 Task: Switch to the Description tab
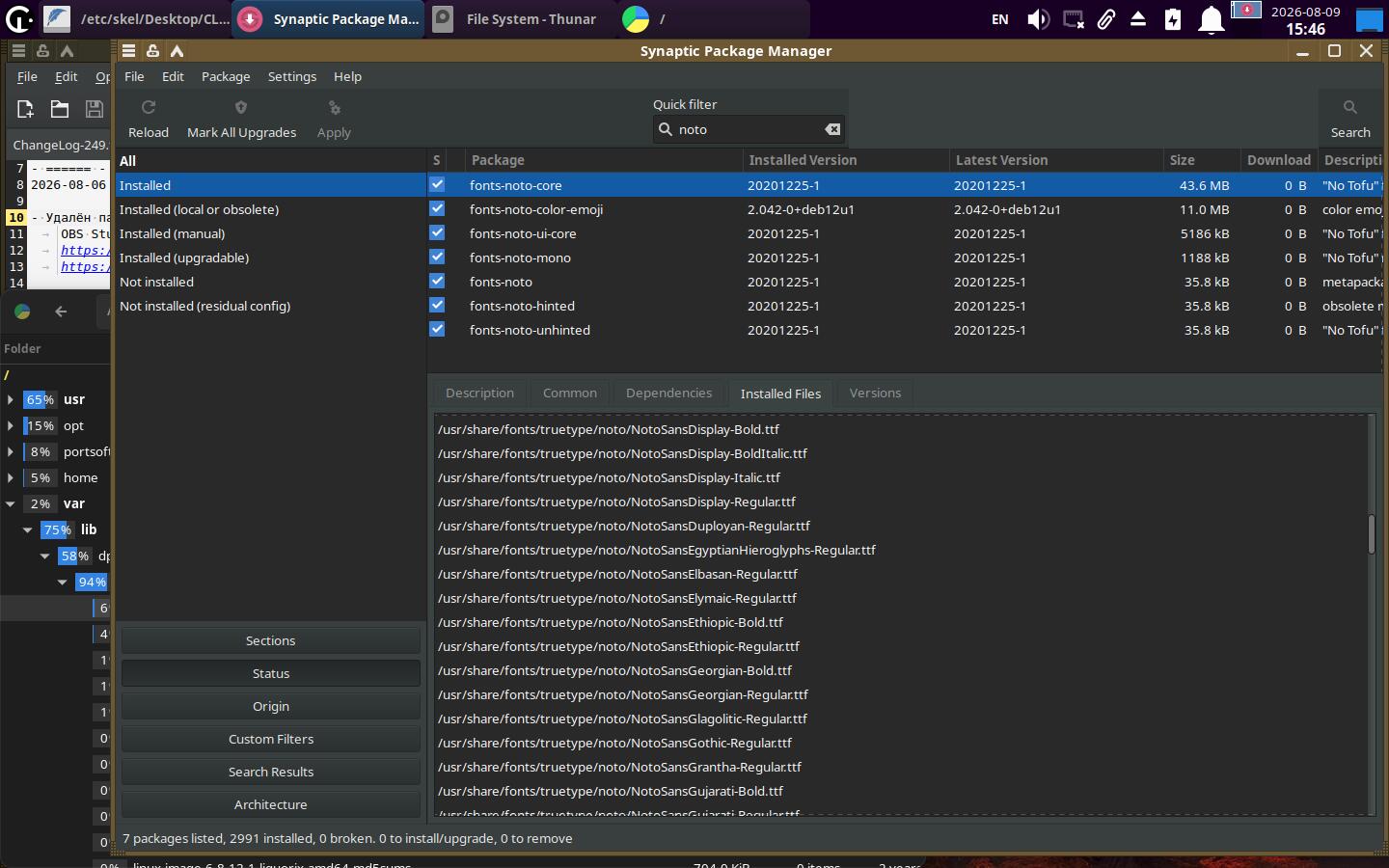click(x=479, y=393)
